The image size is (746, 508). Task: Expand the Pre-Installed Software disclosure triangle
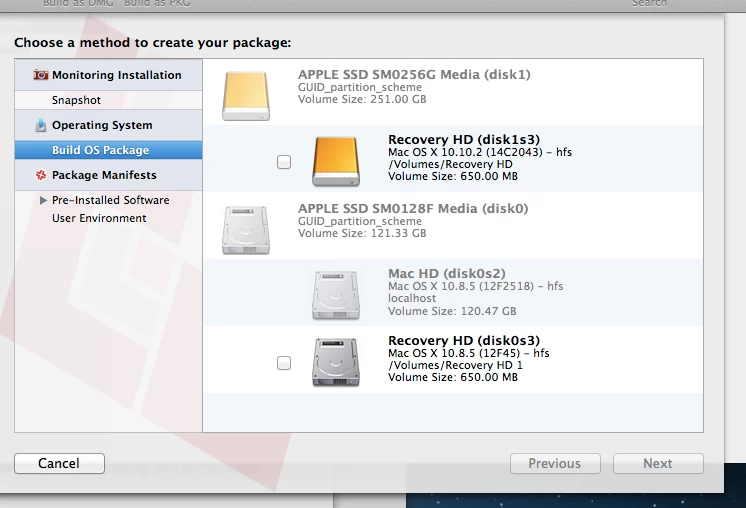43,200
